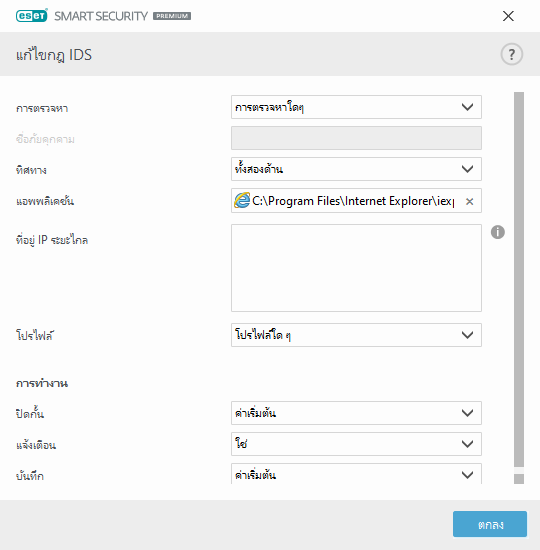The height and width of the screenshot is (550, 540).
Task: Click the แก้ไขกฎ IDS dialog title
Action: coord(54,55)
